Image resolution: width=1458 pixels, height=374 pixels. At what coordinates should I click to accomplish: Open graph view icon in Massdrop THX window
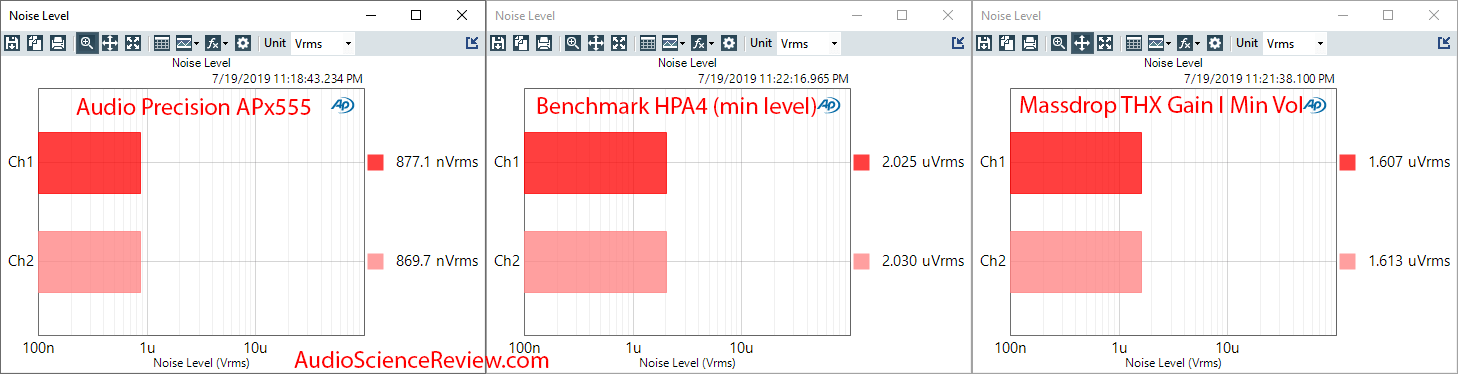point(1155,43)
